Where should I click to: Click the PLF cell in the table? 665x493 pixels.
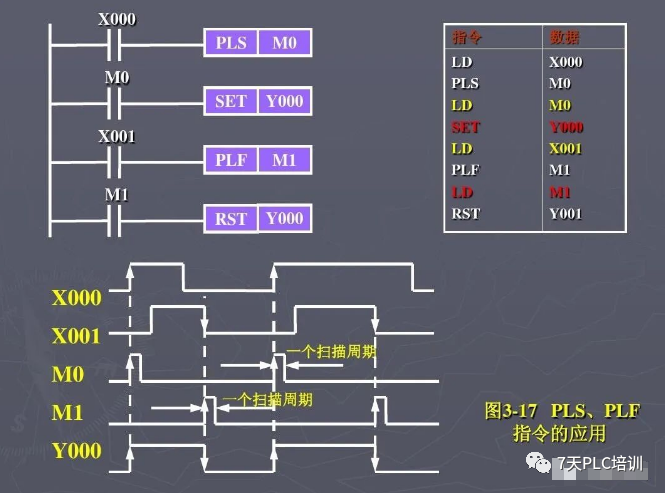click(x=465, y=170)
